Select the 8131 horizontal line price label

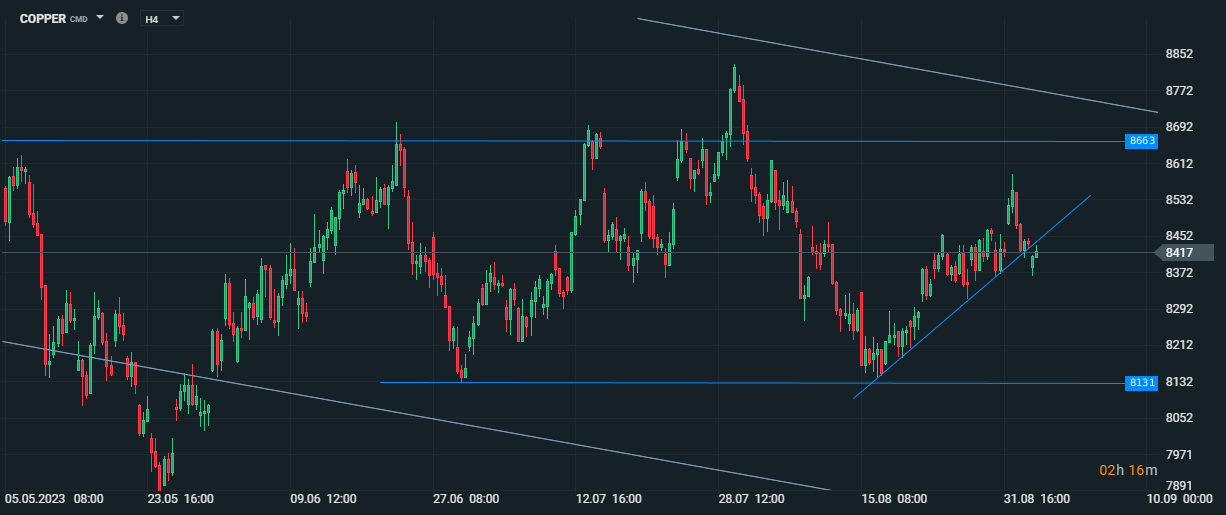(x=1142, y=382)
